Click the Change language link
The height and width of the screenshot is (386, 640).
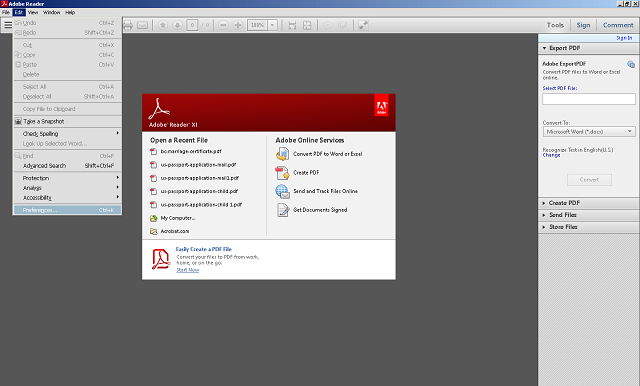pyautogui.click(x=551, y=155)
